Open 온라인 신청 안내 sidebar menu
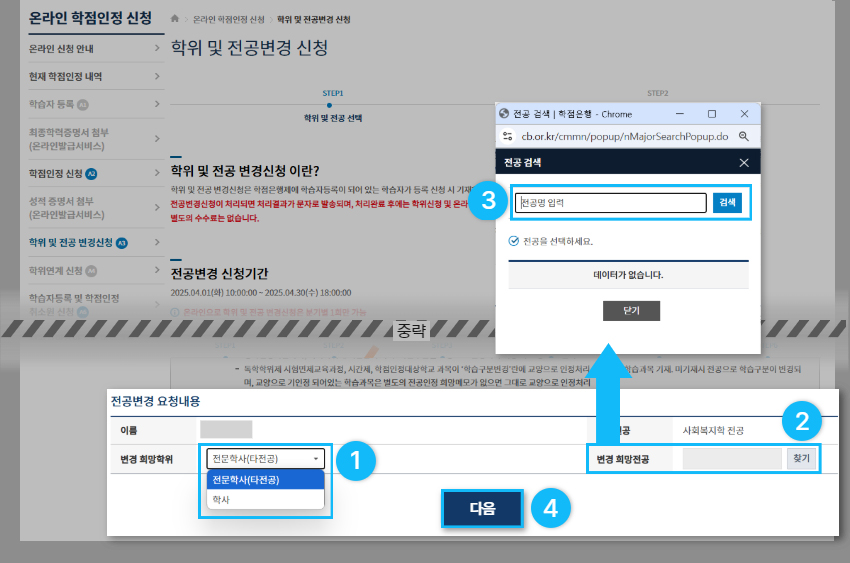850x563 pixels. 95,49
